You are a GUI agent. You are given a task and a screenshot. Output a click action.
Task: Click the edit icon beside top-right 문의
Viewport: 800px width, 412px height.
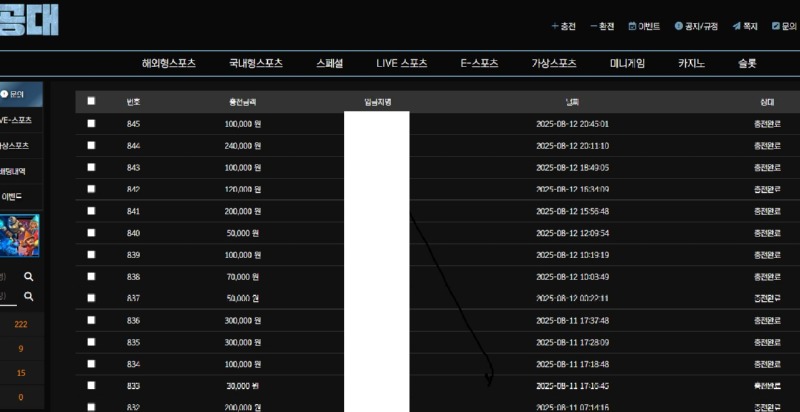[x=776, y=26]
